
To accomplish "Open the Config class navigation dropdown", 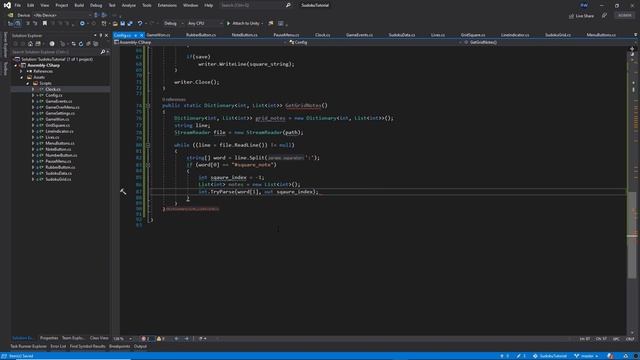I will pyautogui.click(x=376, y=42).
